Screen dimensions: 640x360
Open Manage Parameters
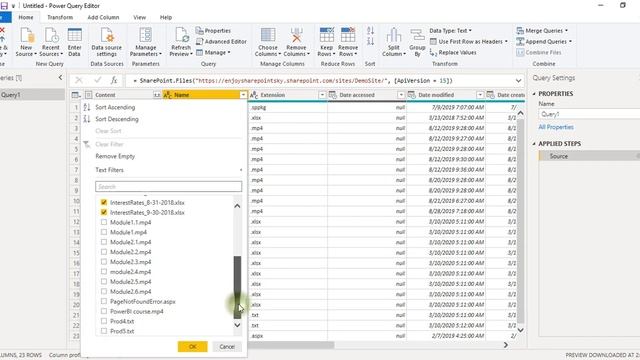pyautogui.click(x=146, y=42)
